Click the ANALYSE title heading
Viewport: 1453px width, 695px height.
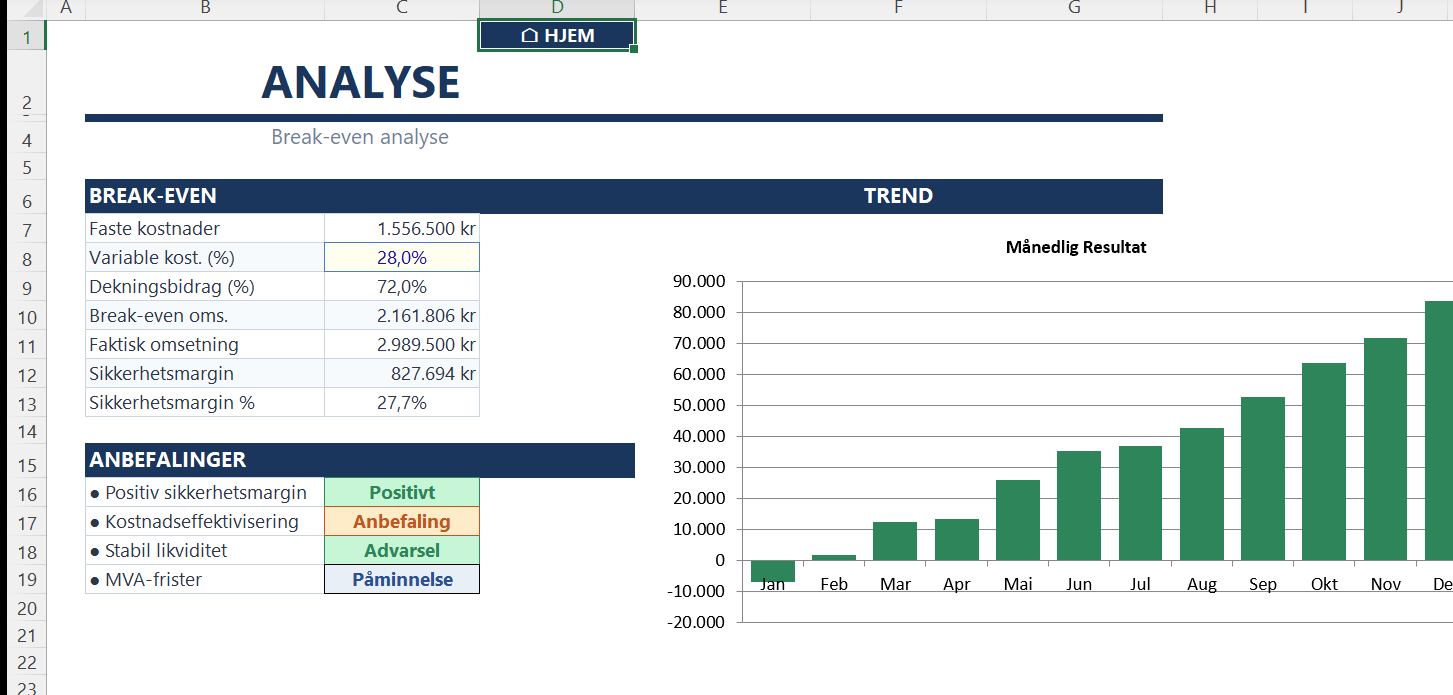360,82
